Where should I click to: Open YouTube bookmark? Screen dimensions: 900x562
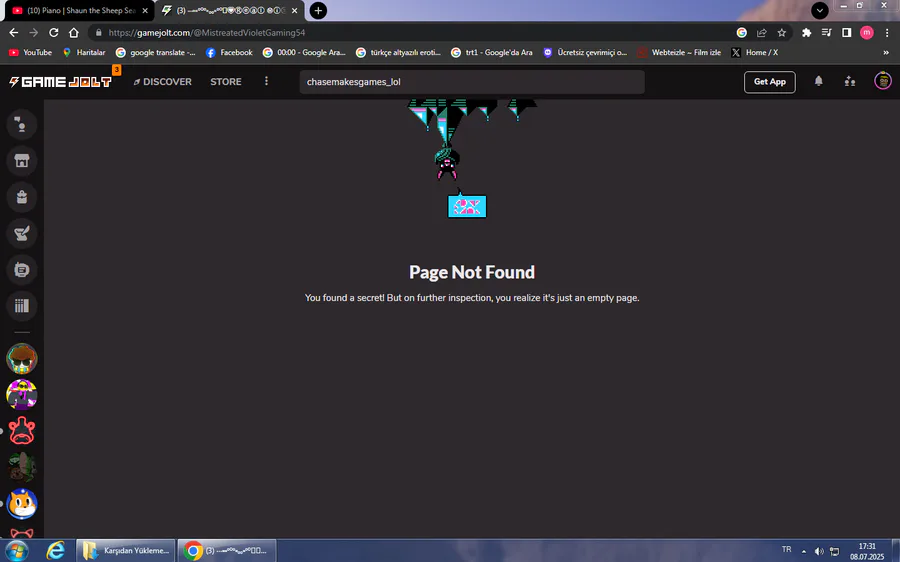click(x=30, y=52)
